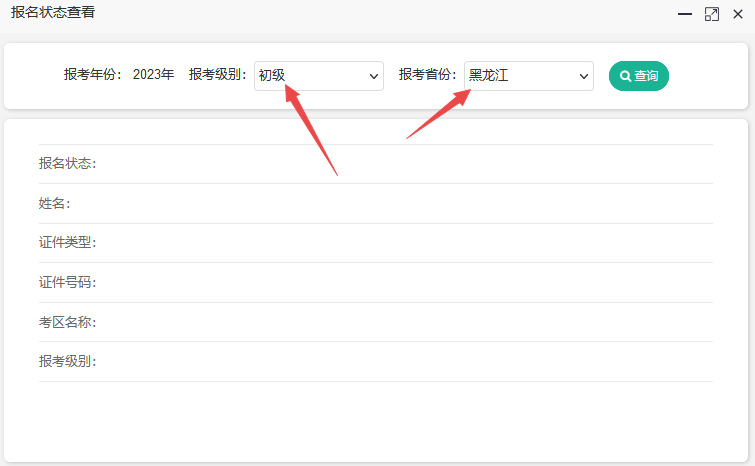Maximize the 报名状态查看 window
Screen dimensions: 755x466
pos(712,14)
